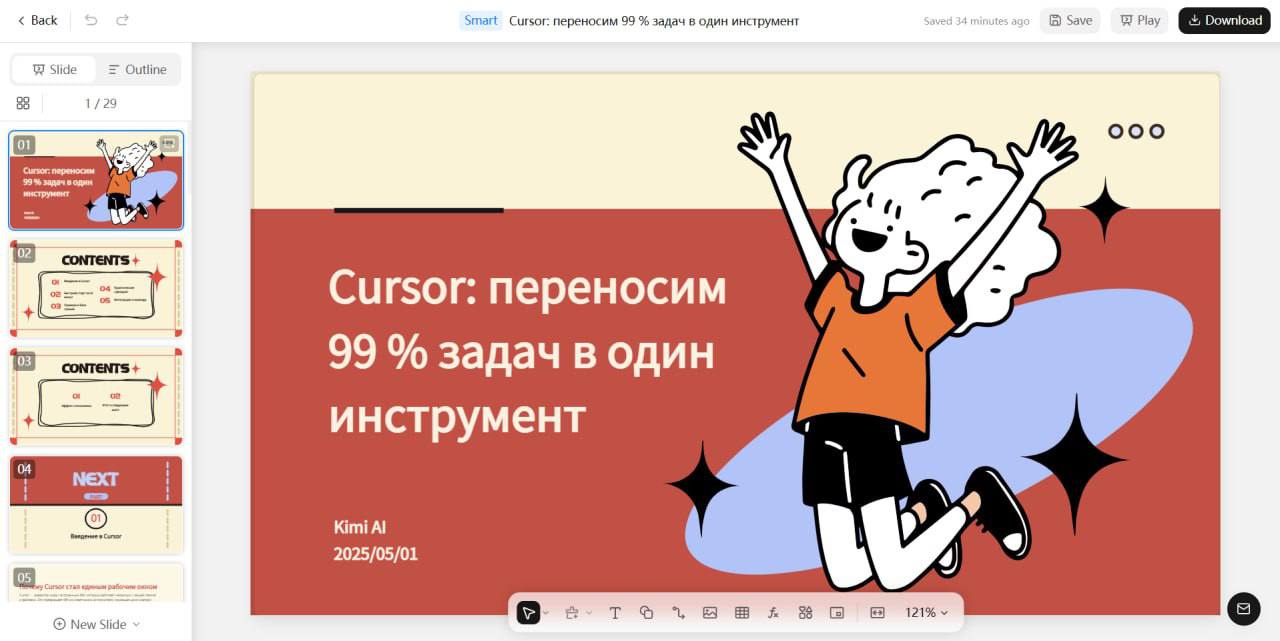Click the Kimi AI author text
The width and height of the screenshot is (1280, 641).
tap(360, 527)
